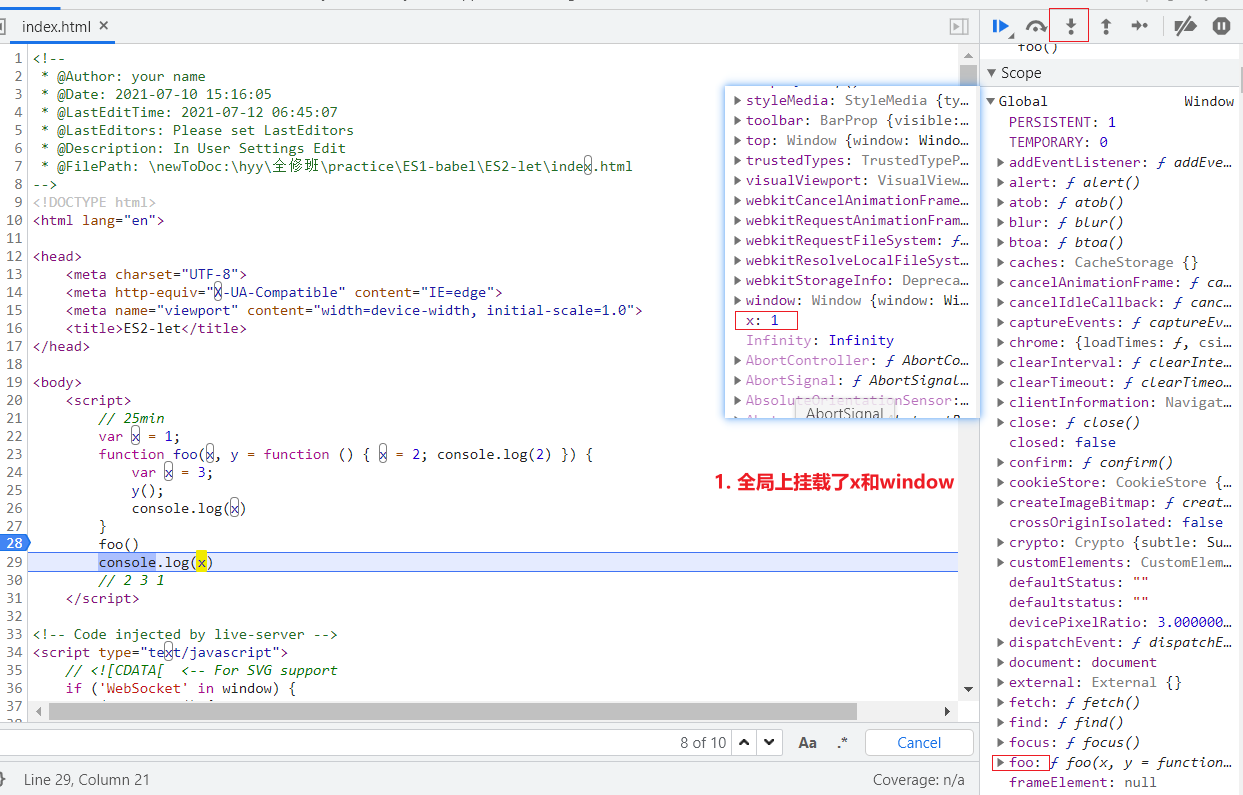Resume script execution with the blue play icon

1001,27
